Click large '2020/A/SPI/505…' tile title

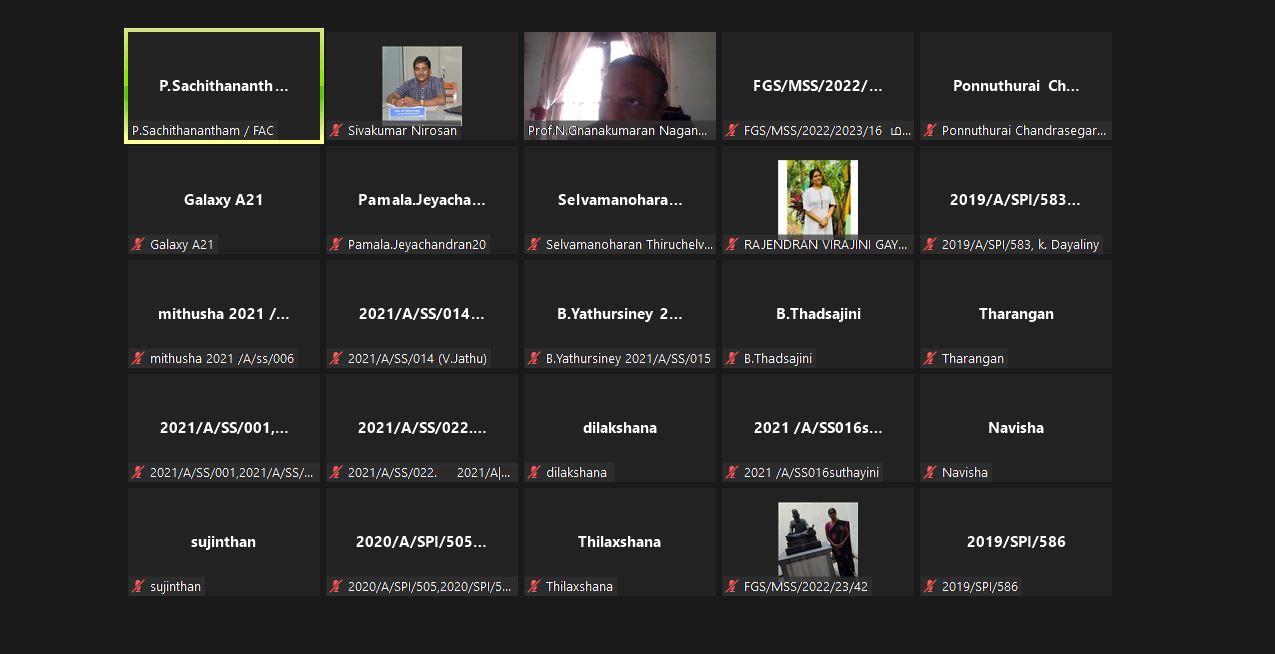pyautogui.click(x=422, y=542)
